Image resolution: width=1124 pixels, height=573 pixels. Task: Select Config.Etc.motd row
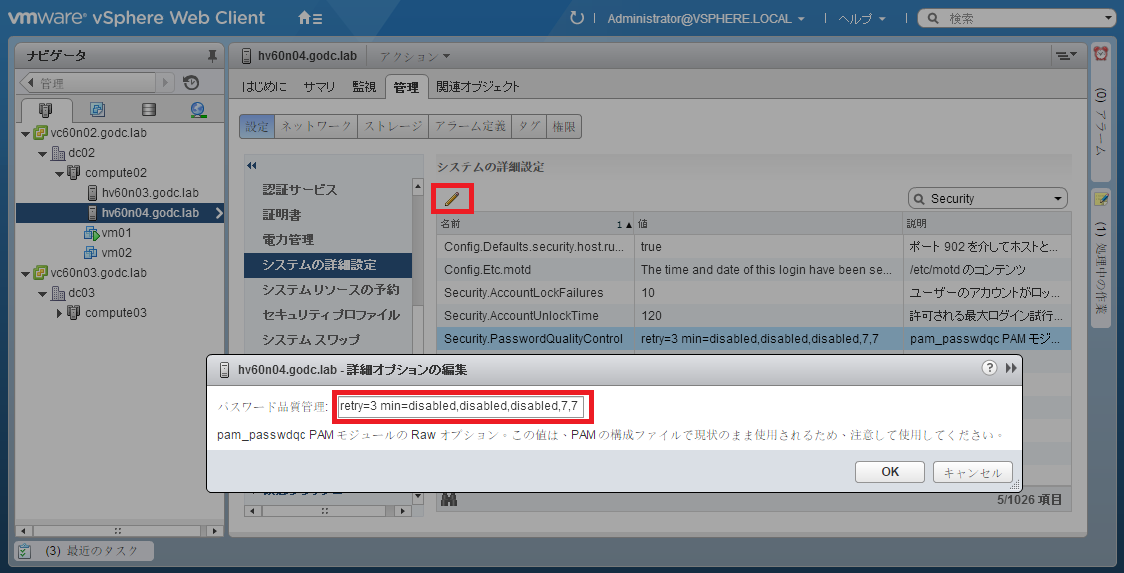[753, 270]
